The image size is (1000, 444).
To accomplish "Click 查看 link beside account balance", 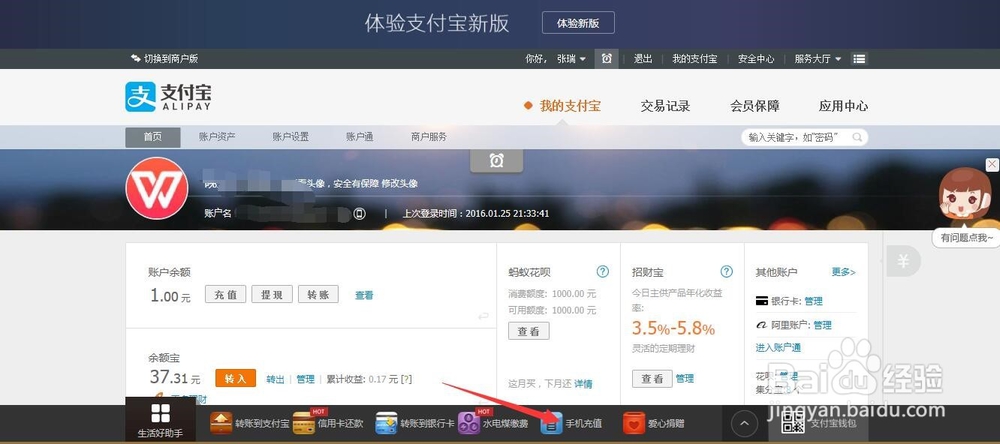I will click(364, 295).
